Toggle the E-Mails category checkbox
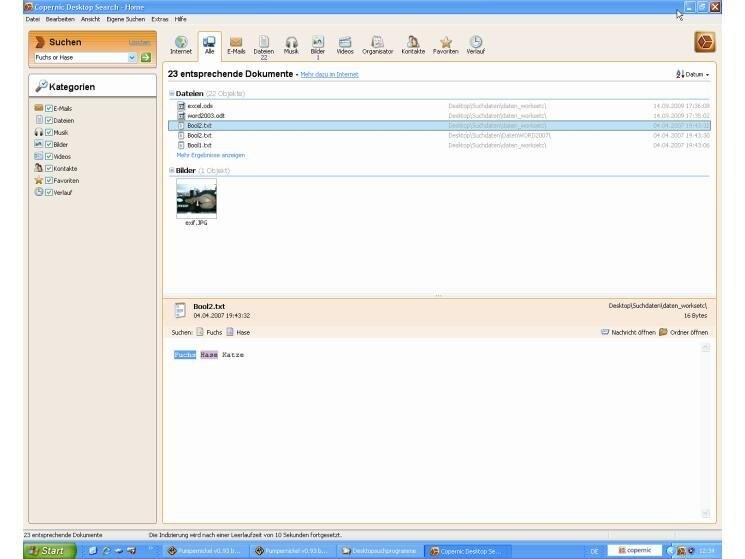The width and height of the screenshot is (745, 559). point(49,108)
